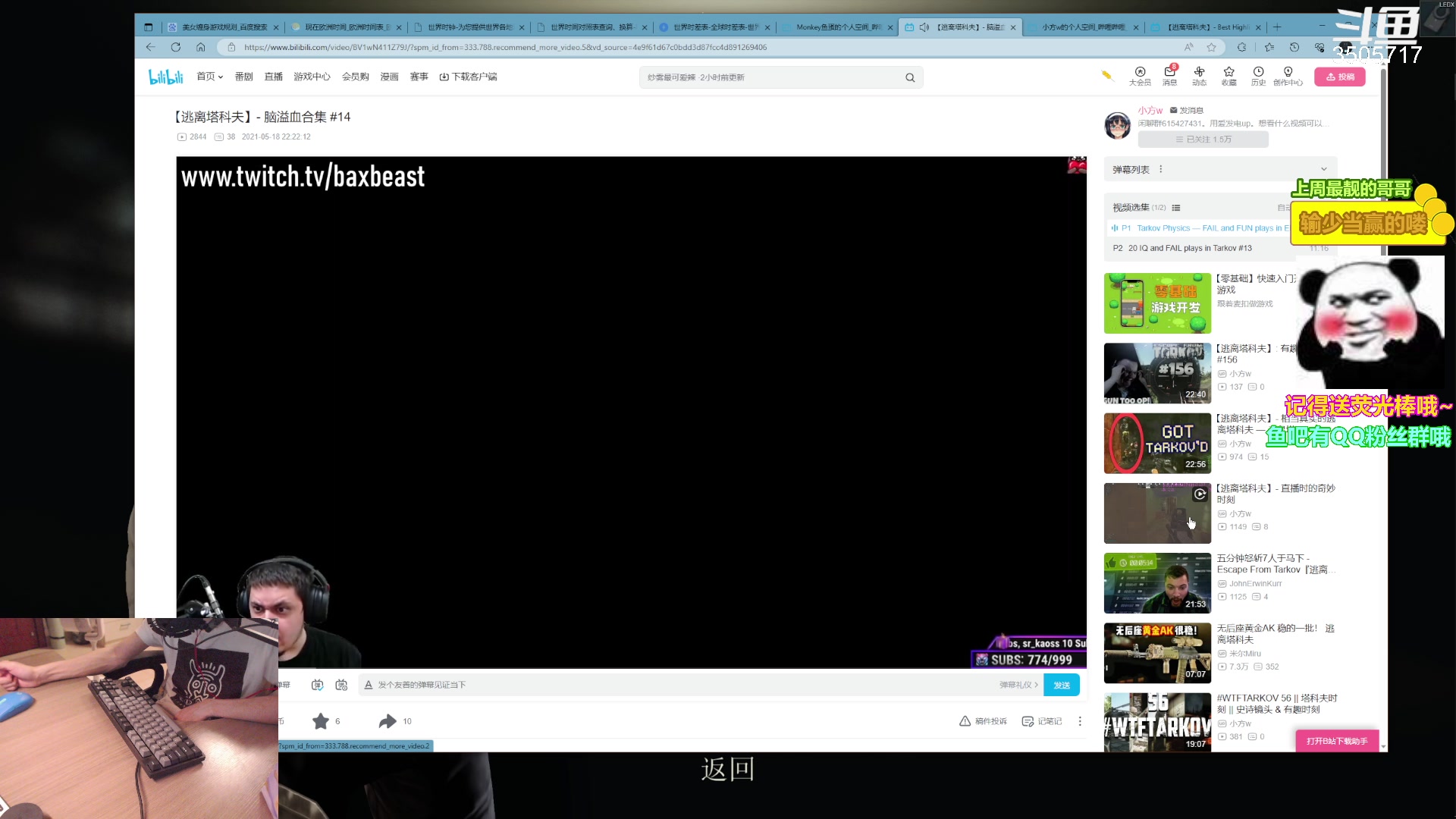
Task: Expand the 弹幕列表 panel chevron
Action: (1324, 169)
